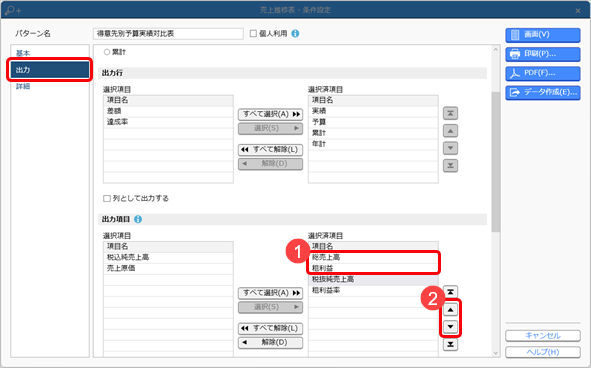Enable 列として出力する checkbox
This screenshot has height=368, width=591.
click(107, 198)
